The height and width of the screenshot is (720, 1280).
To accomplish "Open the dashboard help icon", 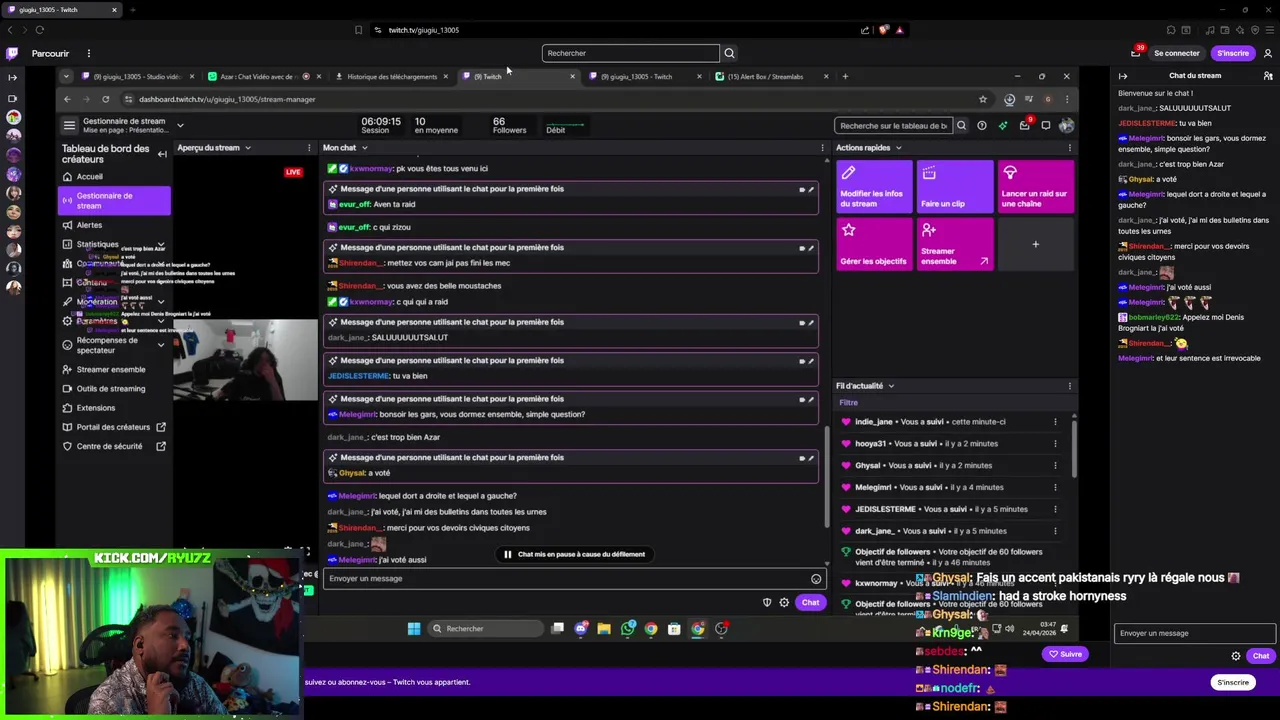I will [x=982, y=126].
